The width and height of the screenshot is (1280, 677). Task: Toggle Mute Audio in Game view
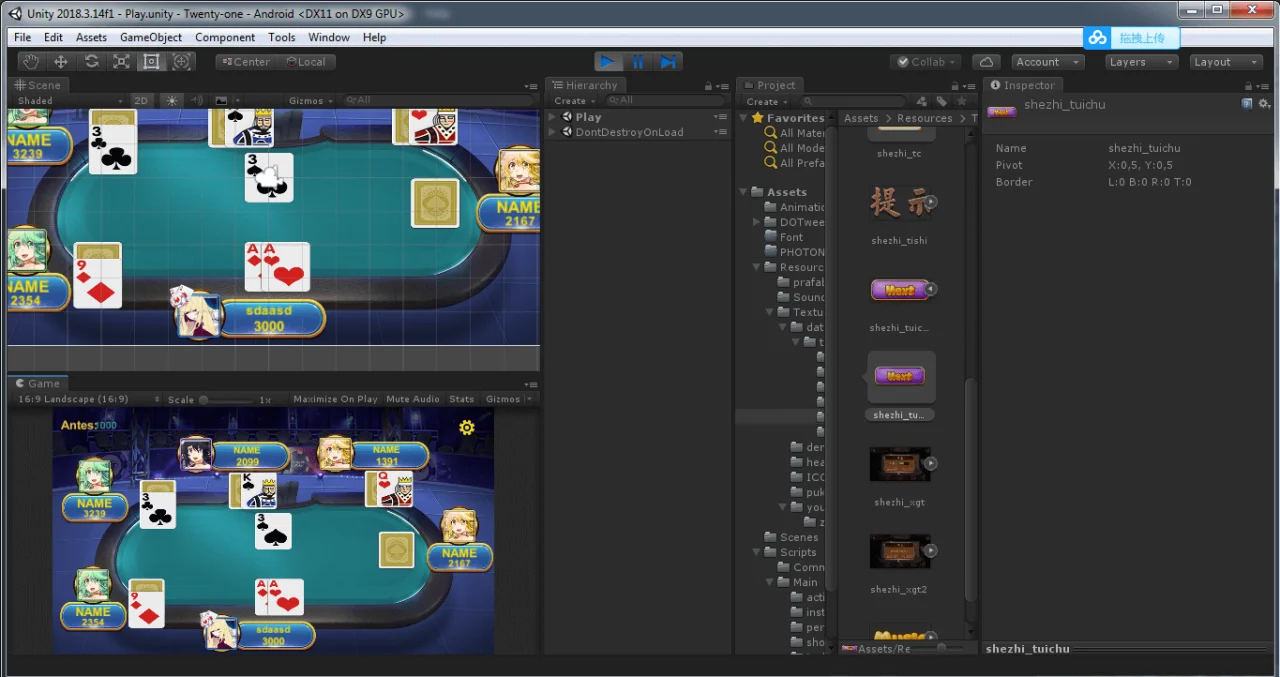click(x=413, y=399)
